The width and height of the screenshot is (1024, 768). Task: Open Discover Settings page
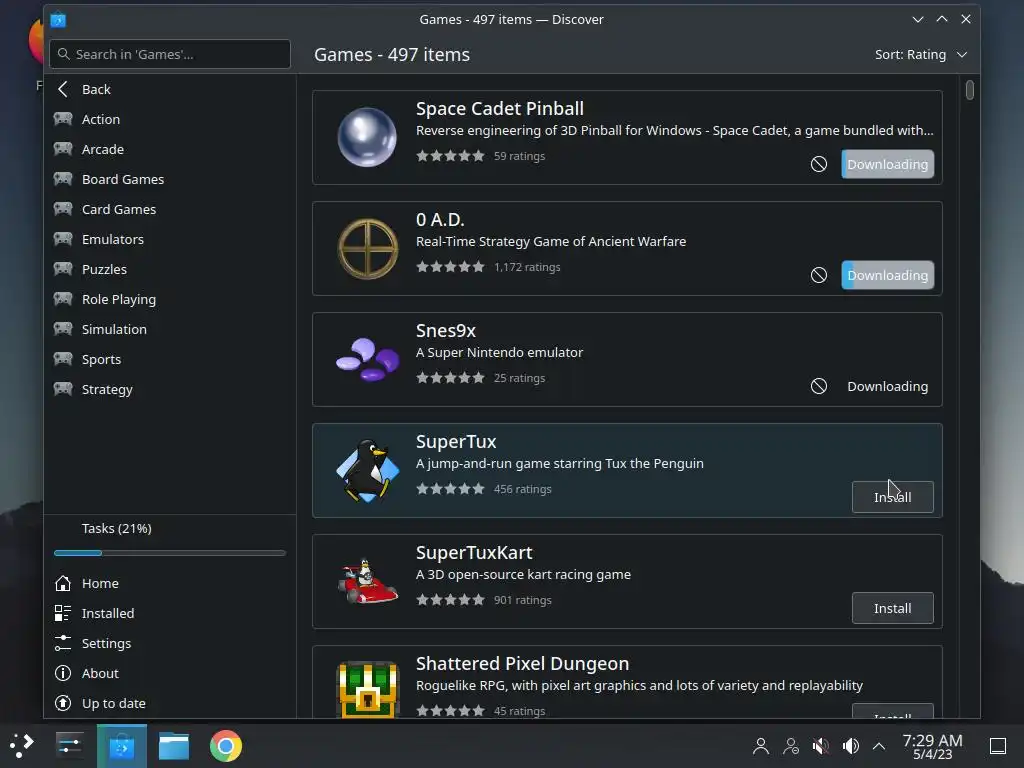pyautogui.click(x=170, y=643)
